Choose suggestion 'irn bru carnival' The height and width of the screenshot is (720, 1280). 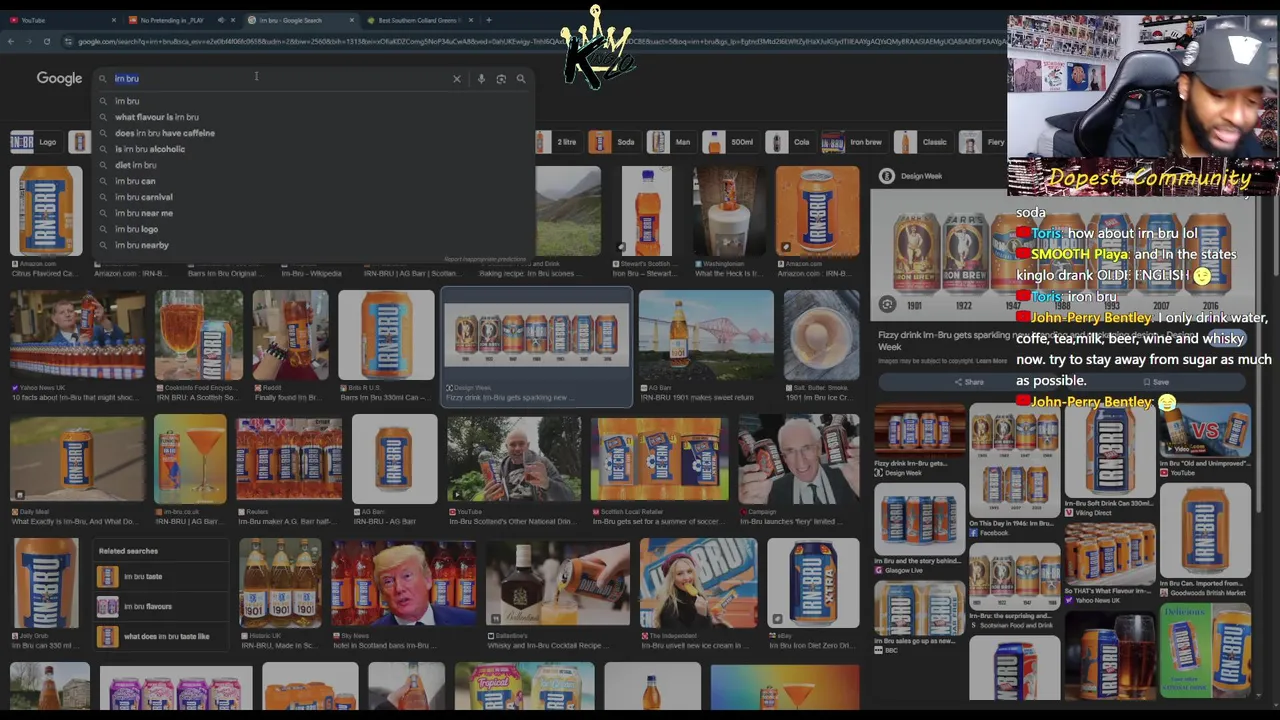(144, 197)
